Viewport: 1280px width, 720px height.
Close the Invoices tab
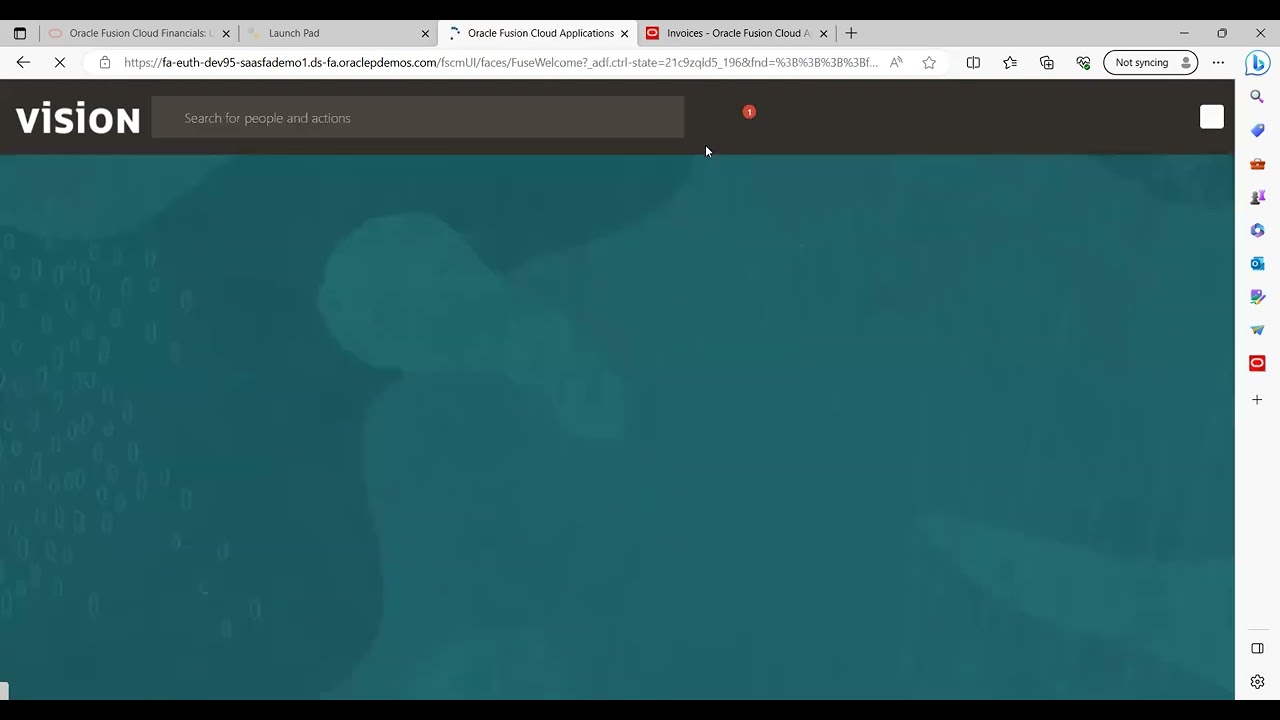(824, 33)
